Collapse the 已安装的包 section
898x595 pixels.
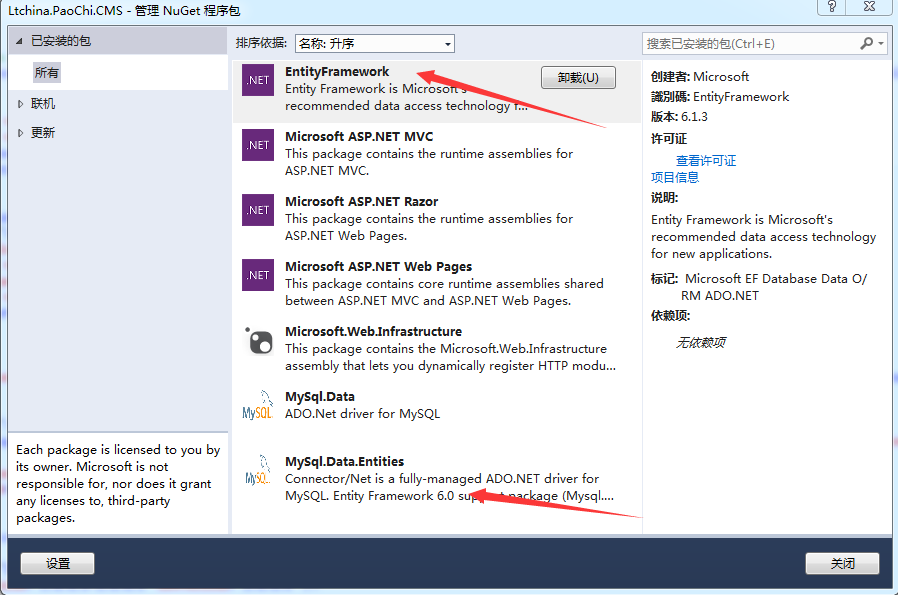(19, 41)
